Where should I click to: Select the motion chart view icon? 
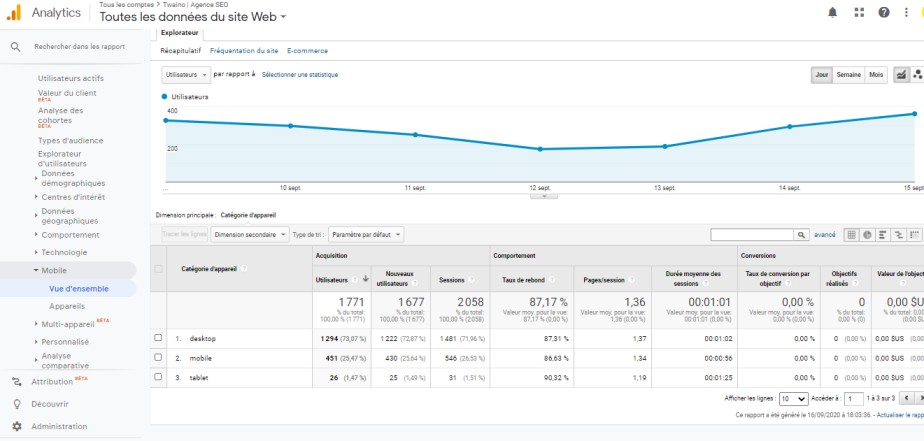coord(917,75)
